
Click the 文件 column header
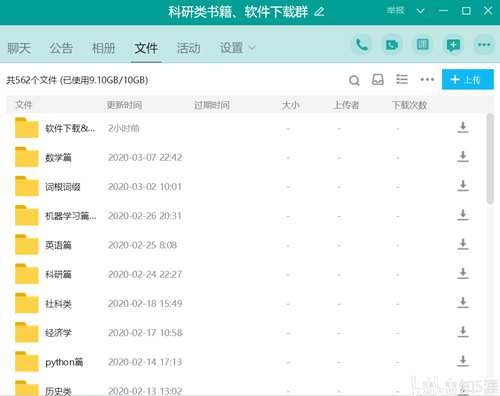[24, 105]
